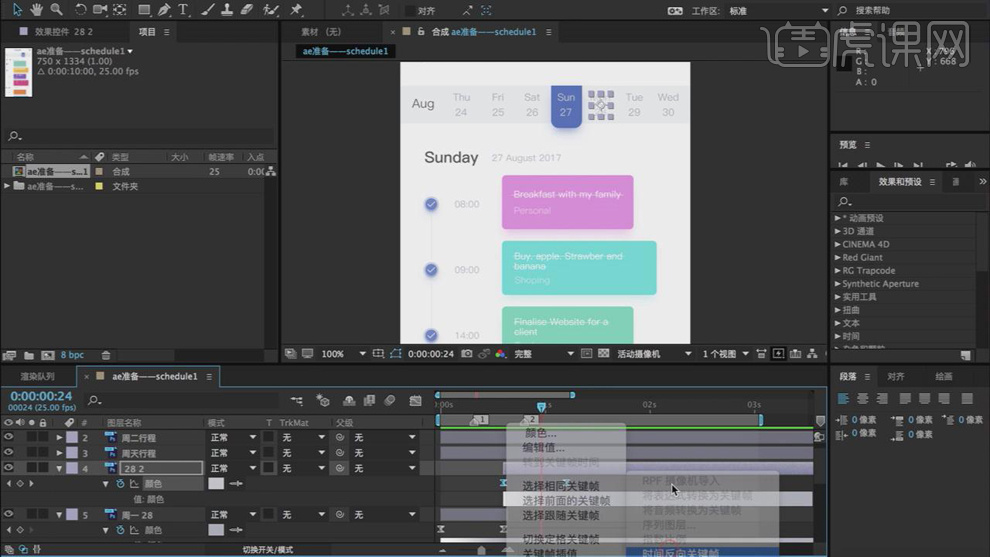Viewport: 990px width, 557px height.
Task: Enable frame blending icon in timeline
Action: [369, 400]
